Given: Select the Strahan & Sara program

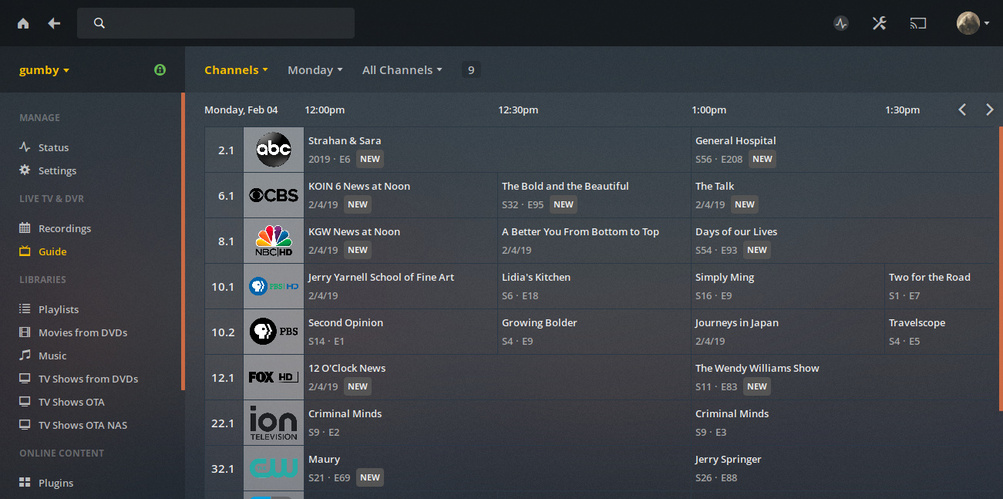Looking at the screenshot, I should [x=497, y=150].
